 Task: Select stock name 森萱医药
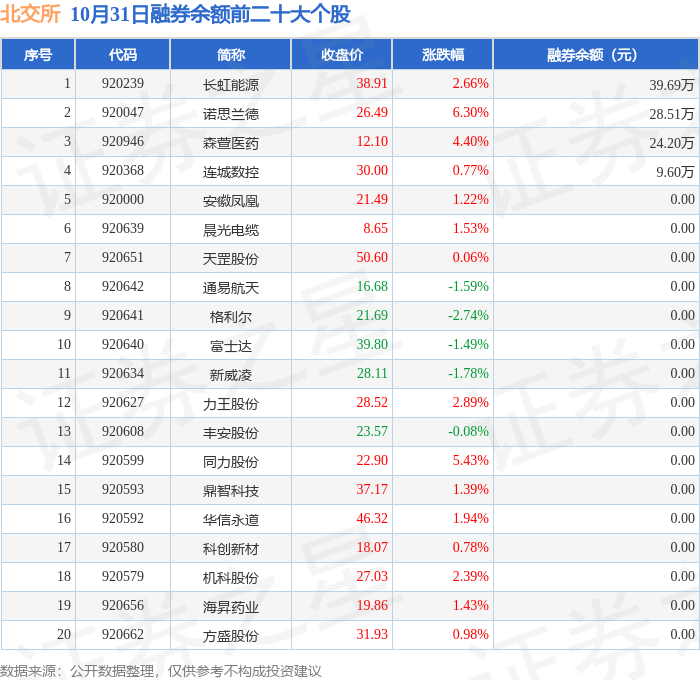(231, 142)
